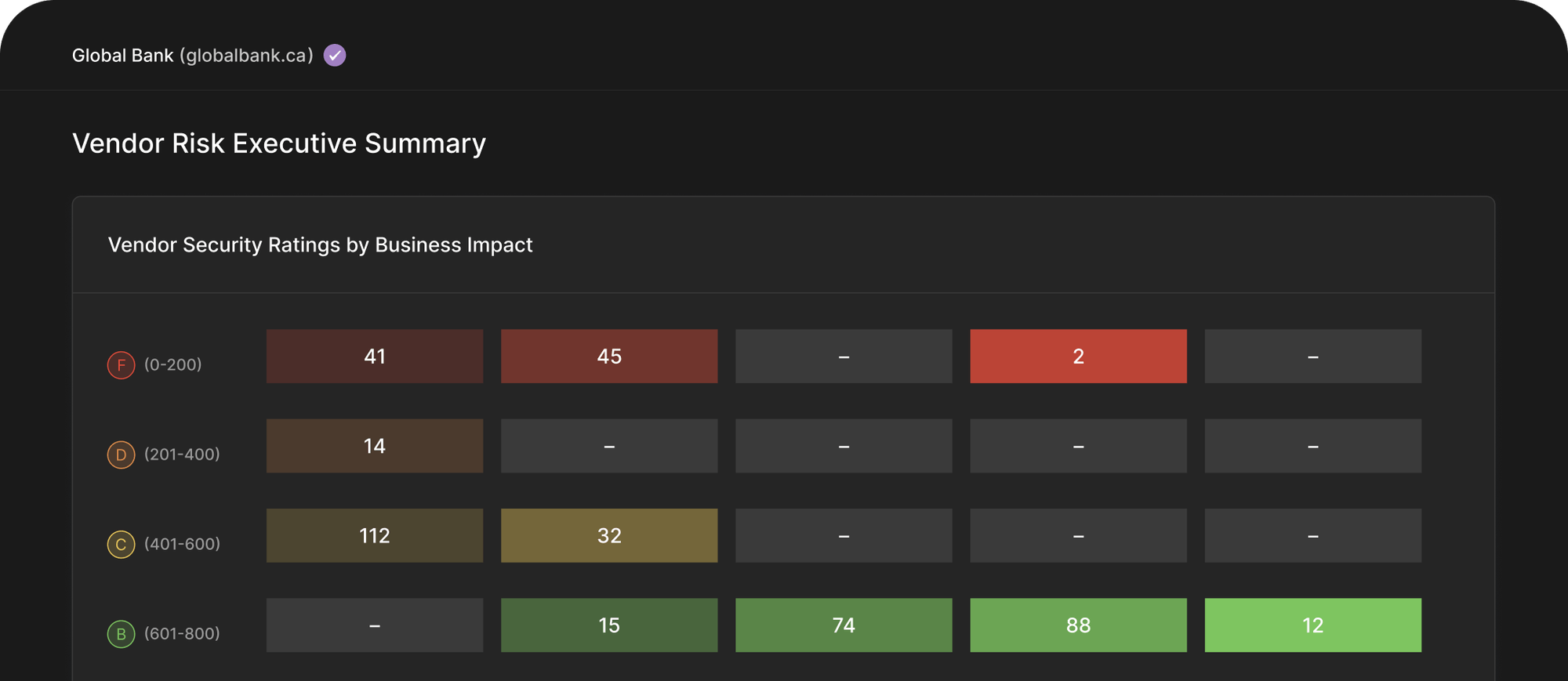Click Vendor Security Ratings by Business Impact heading
This screenshot has height=681, width=1568.
tap(321, 245)
